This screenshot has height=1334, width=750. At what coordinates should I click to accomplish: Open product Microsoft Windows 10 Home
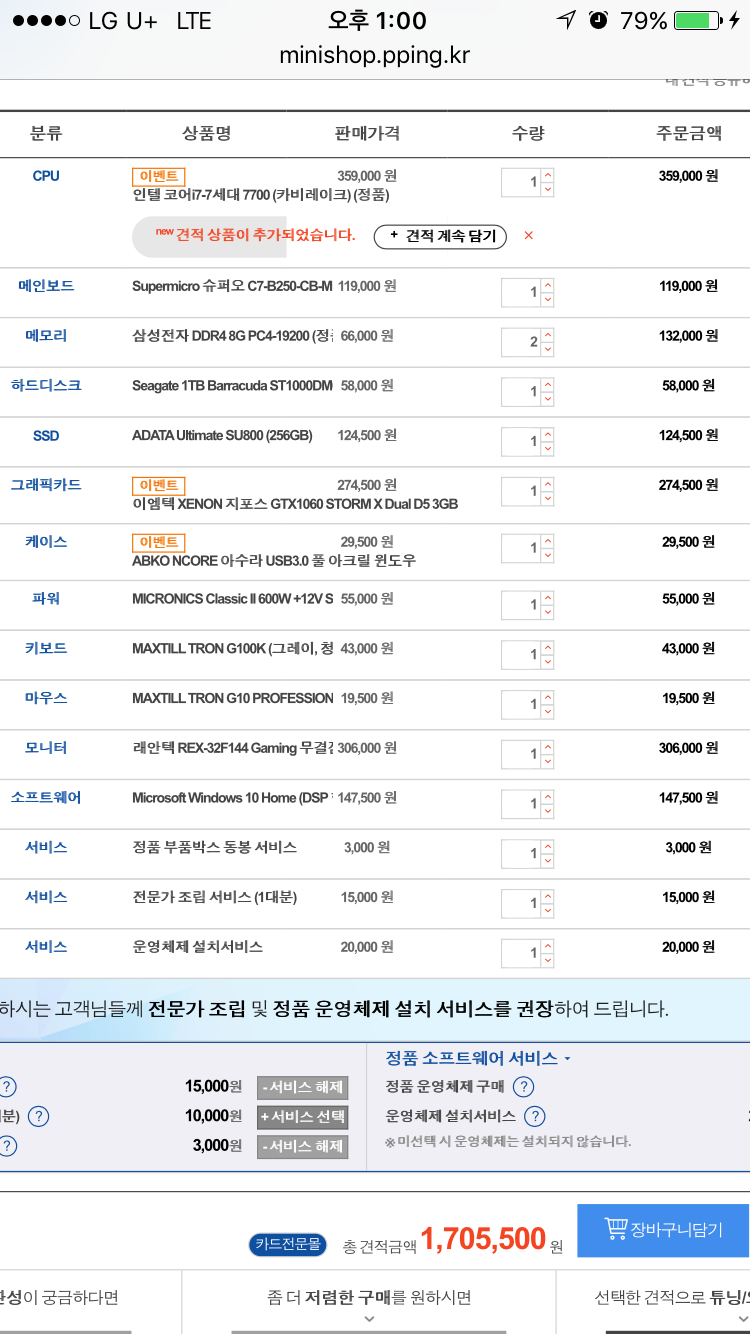(232, 798)
